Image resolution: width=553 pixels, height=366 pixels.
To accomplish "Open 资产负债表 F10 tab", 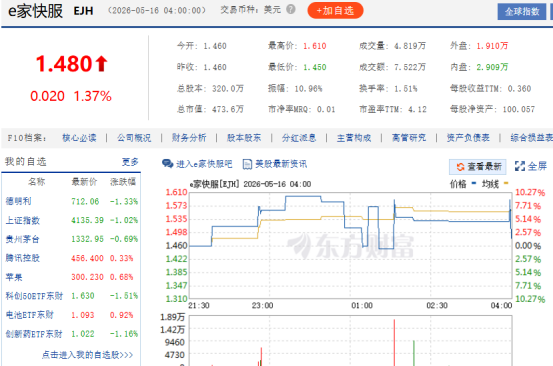I will click(x=468, y=138).
